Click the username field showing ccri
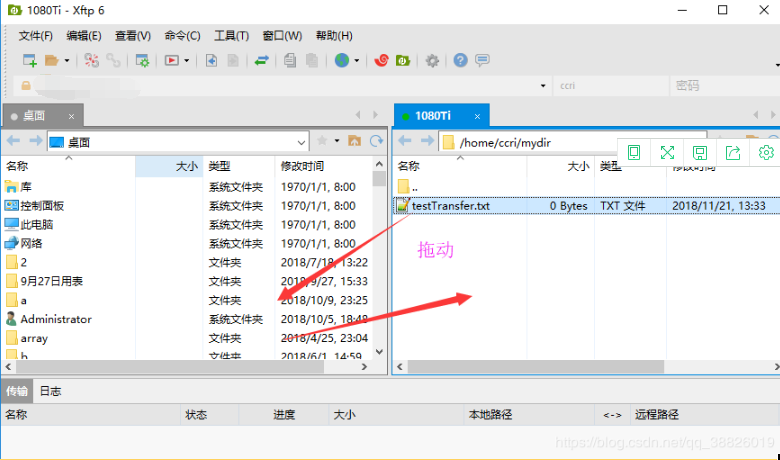The height and width of the screenshot is (460, 780). (x=610, y=86)
